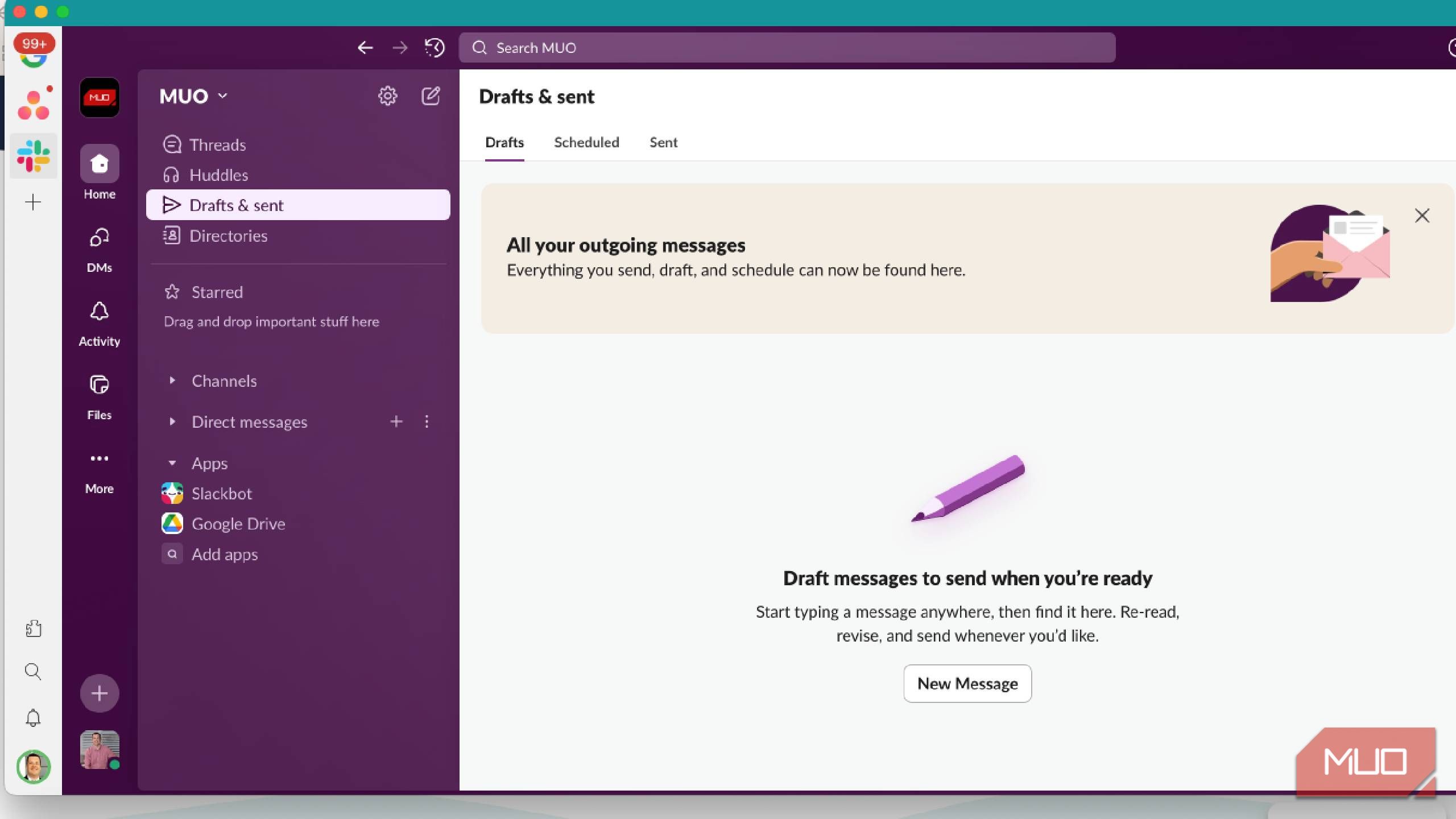Select Drafts & sent in sidebar
1456x819 pixels.
[x=298, y=205]
